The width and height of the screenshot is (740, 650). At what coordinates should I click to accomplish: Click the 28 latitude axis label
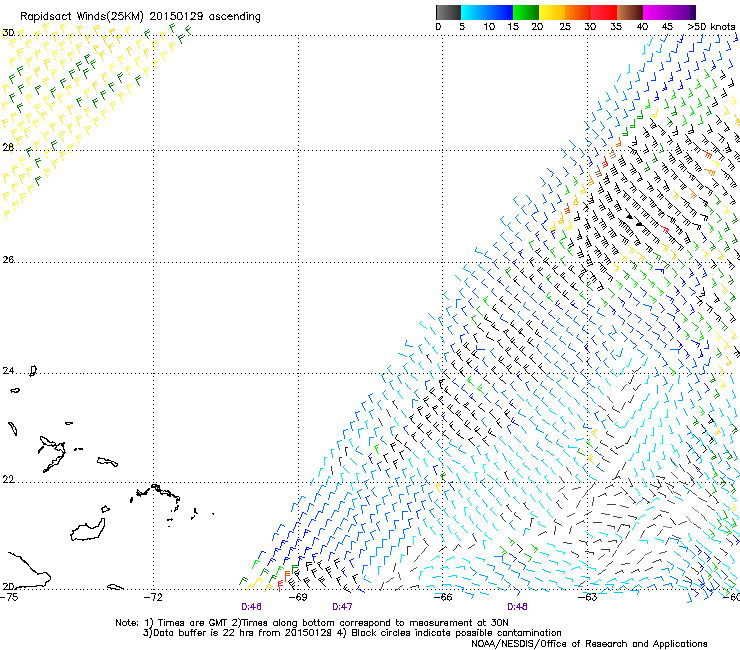[x=8, y=148]
